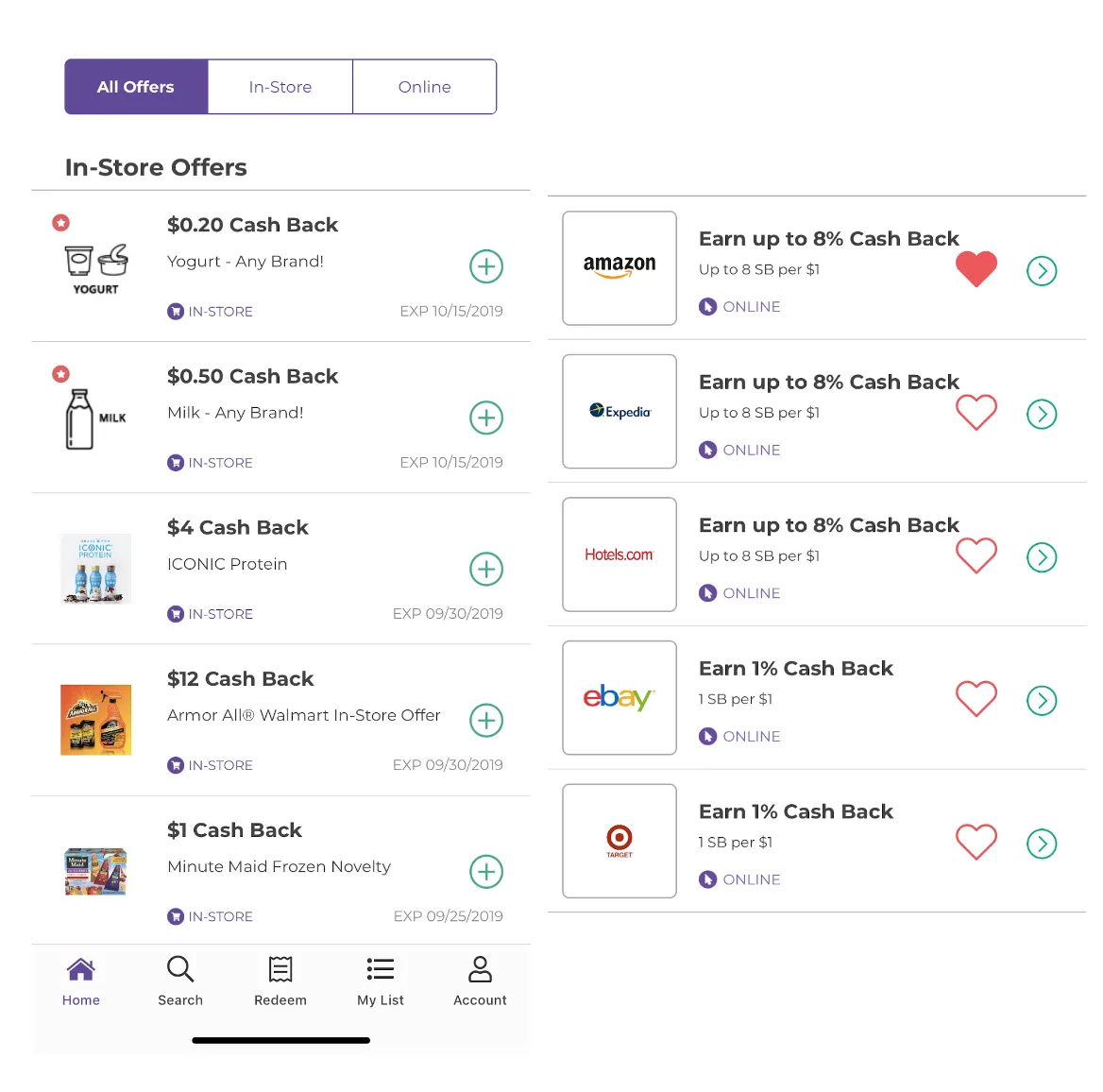Switch to the Online tab
This screenshot has height=1092, width=1103.
click(425, 87)
